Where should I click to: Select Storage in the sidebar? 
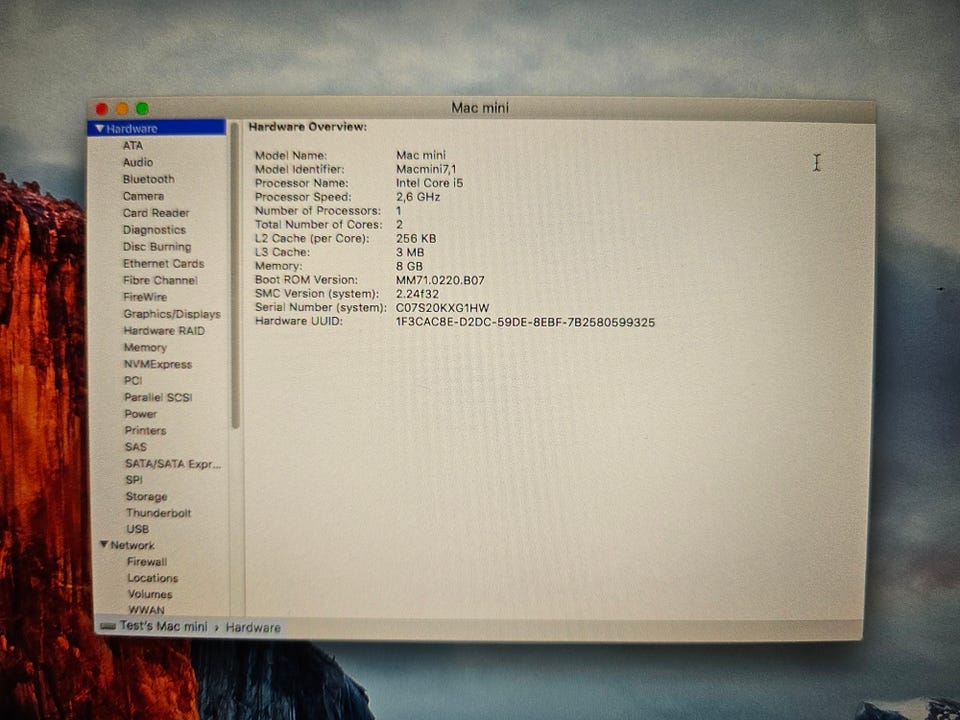pos(146,497)
